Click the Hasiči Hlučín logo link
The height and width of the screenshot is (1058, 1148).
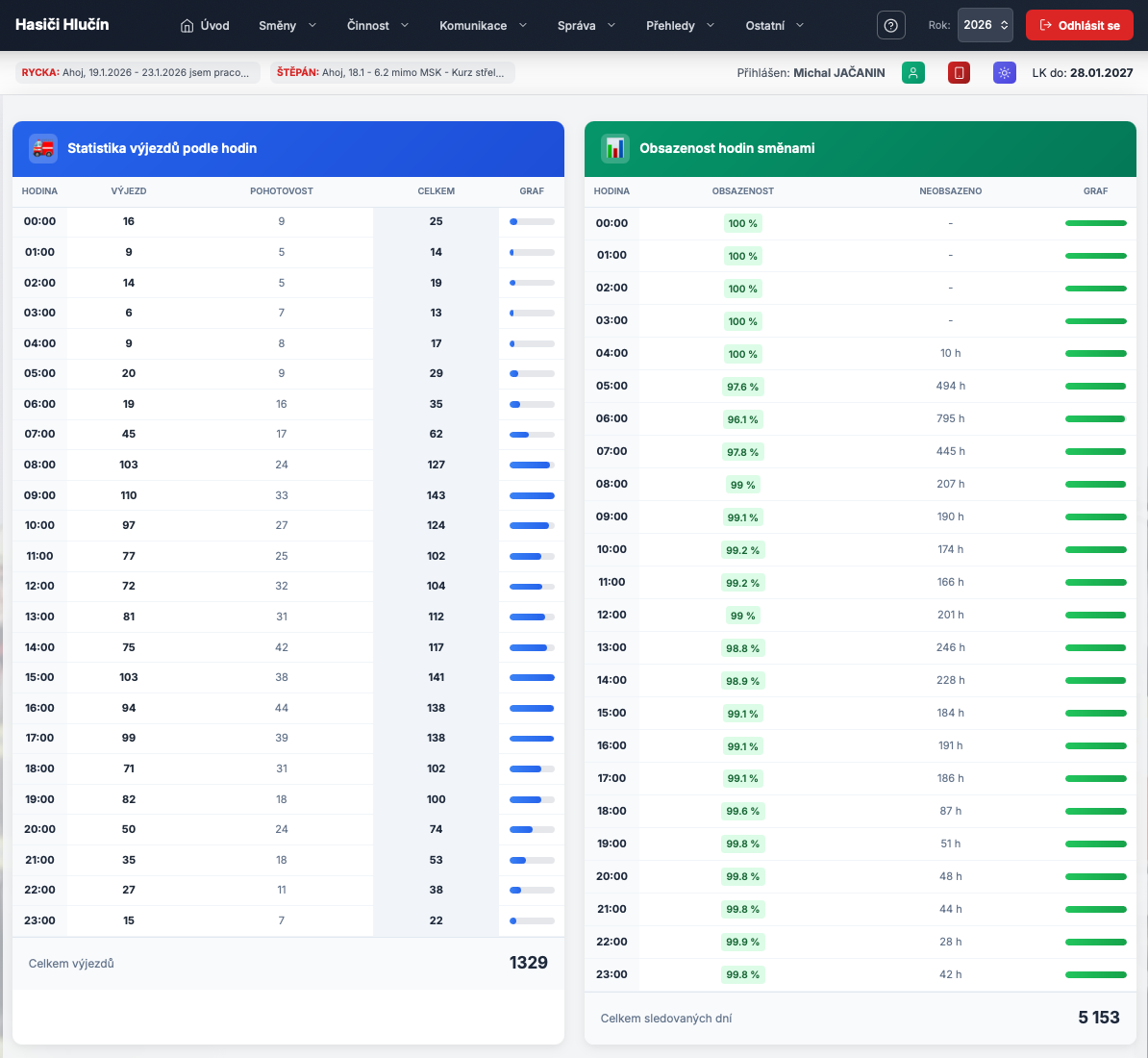point(62,25)
